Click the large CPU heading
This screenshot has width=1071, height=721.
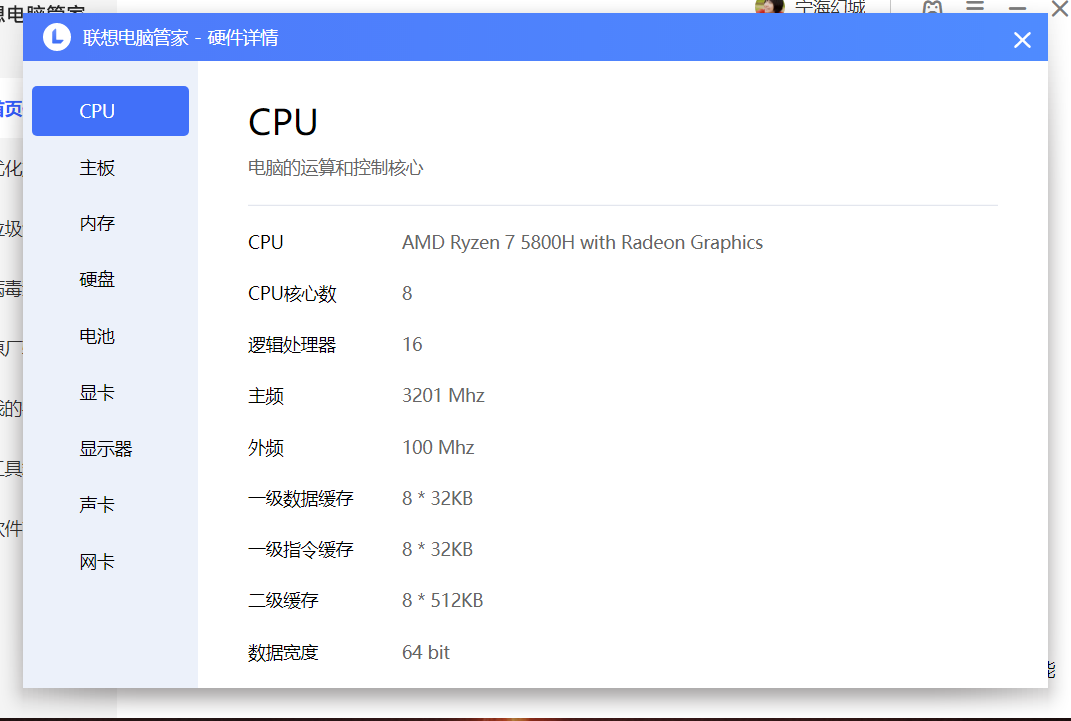283,122
